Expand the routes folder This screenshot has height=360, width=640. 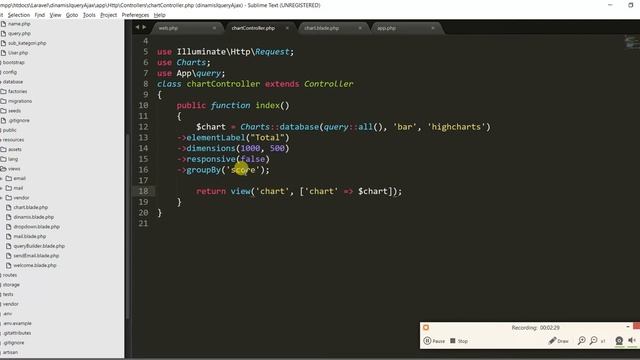(x=10, y=275)
